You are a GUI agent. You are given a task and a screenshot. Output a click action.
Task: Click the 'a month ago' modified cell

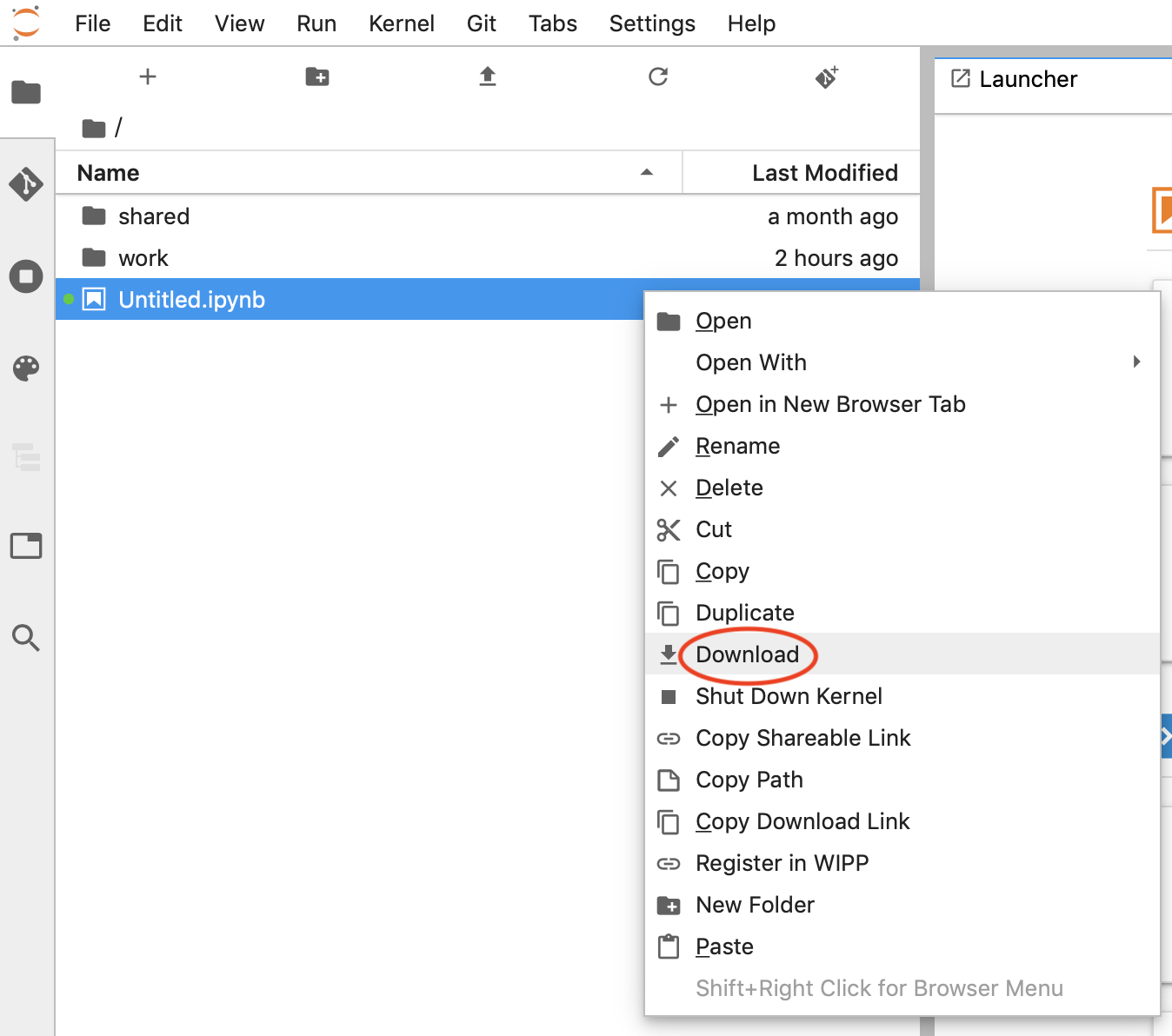(x=832, y=216)
